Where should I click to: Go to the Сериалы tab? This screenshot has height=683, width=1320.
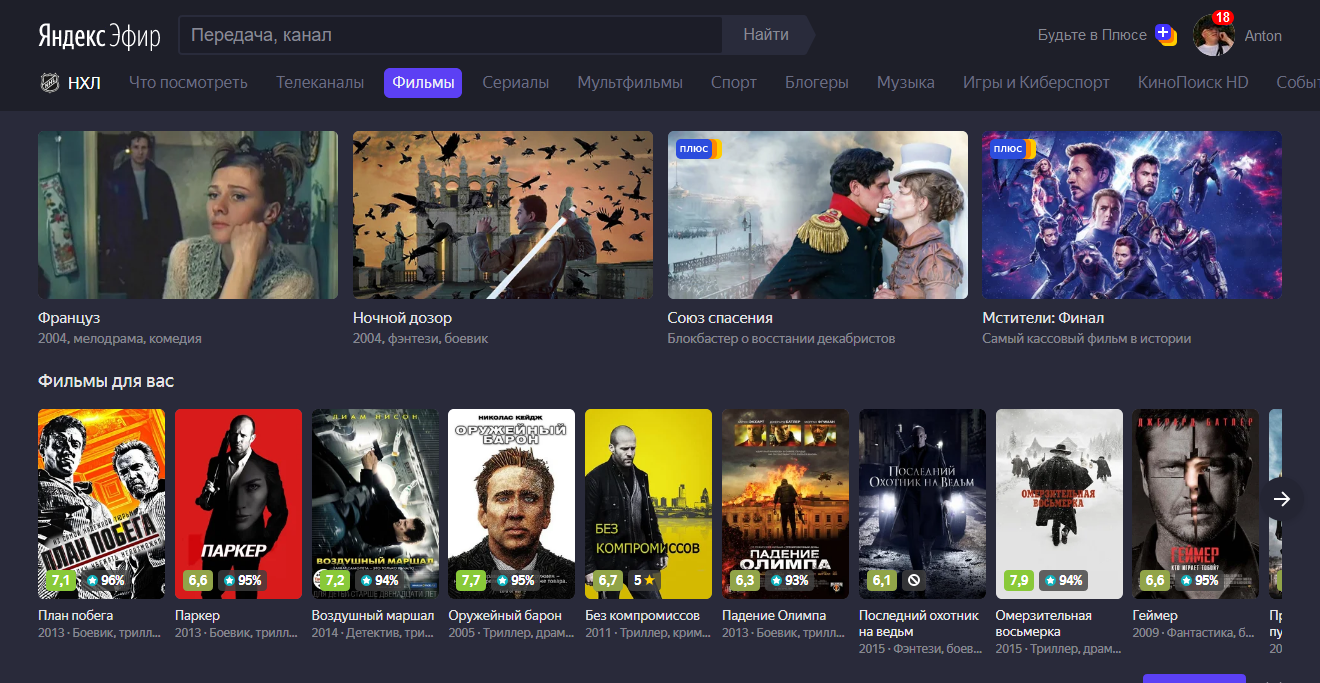[x=515, y=83]
